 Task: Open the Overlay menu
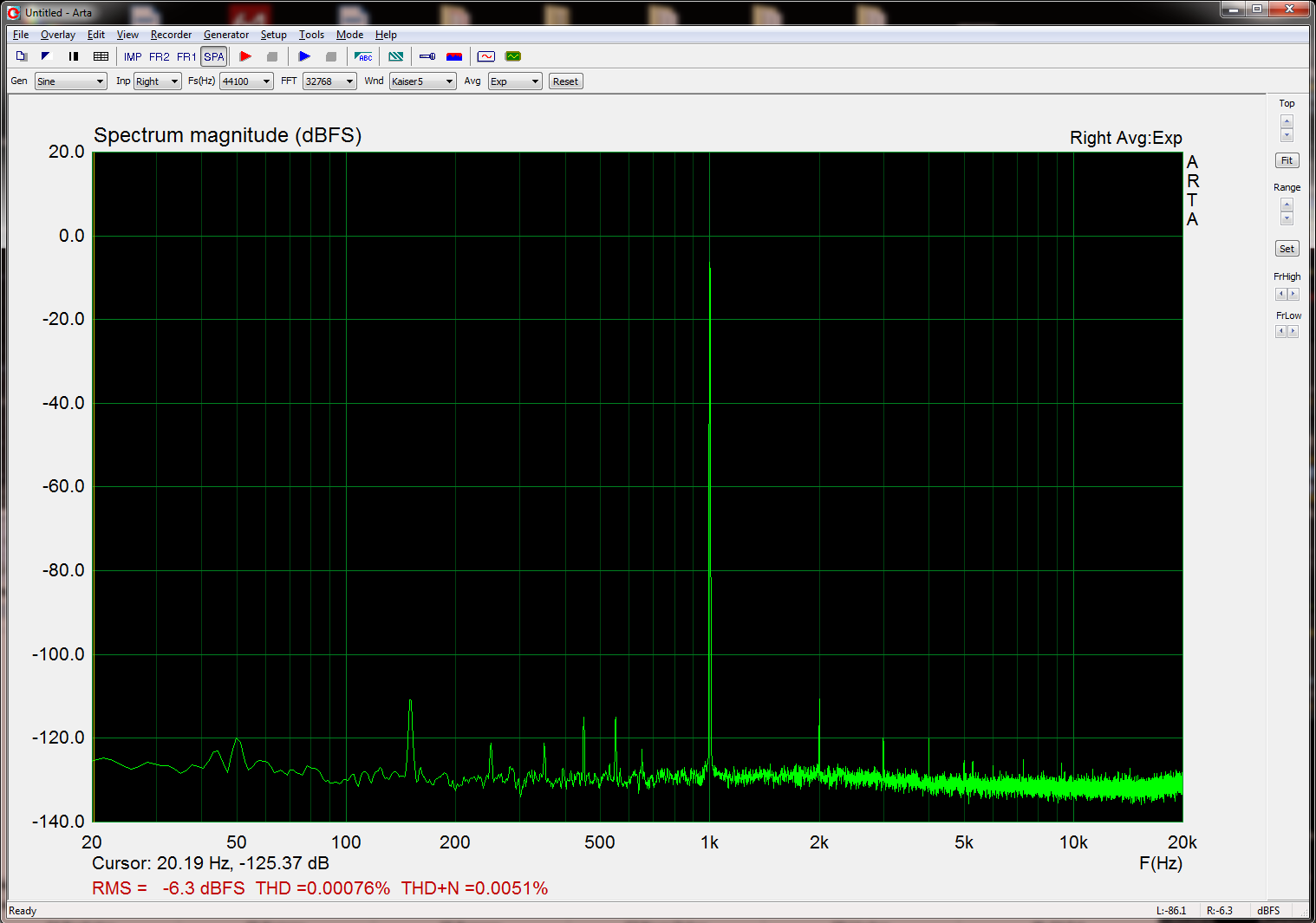pyautogui.click(x=58, y=35)
